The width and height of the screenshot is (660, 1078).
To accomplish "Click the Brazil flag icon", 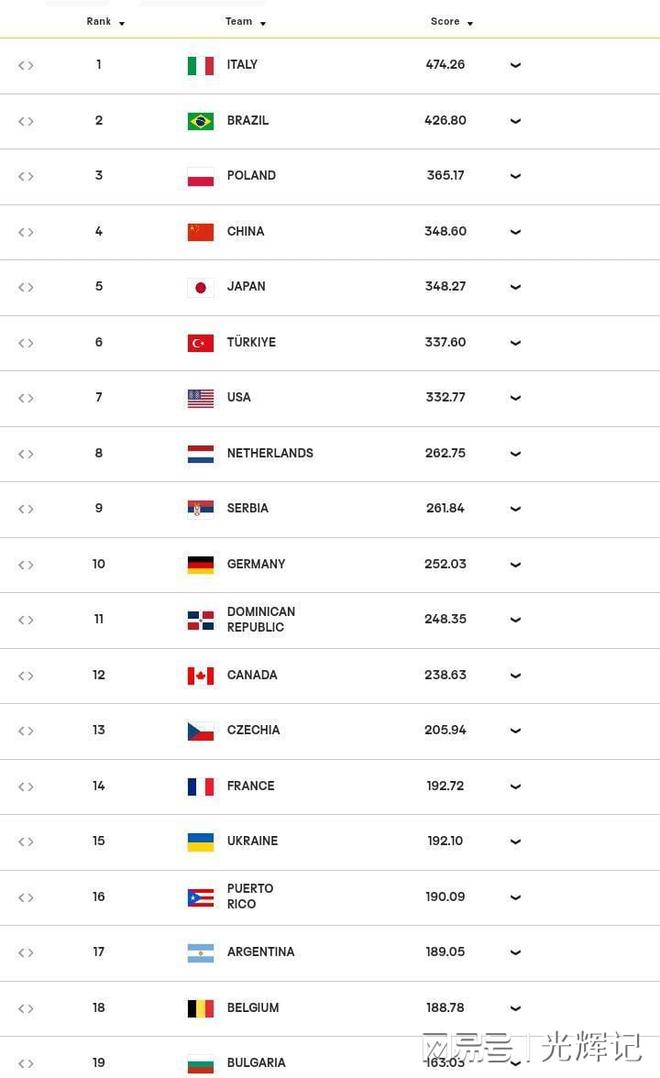I will coord(200,121).
